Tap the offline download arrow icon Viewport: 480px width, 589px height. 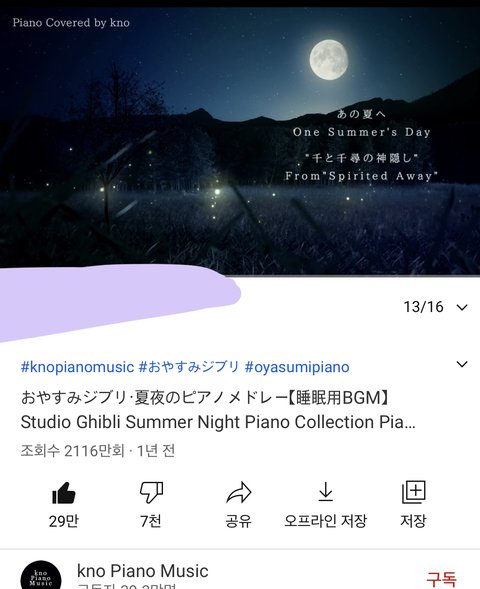(x=325, y=492)
